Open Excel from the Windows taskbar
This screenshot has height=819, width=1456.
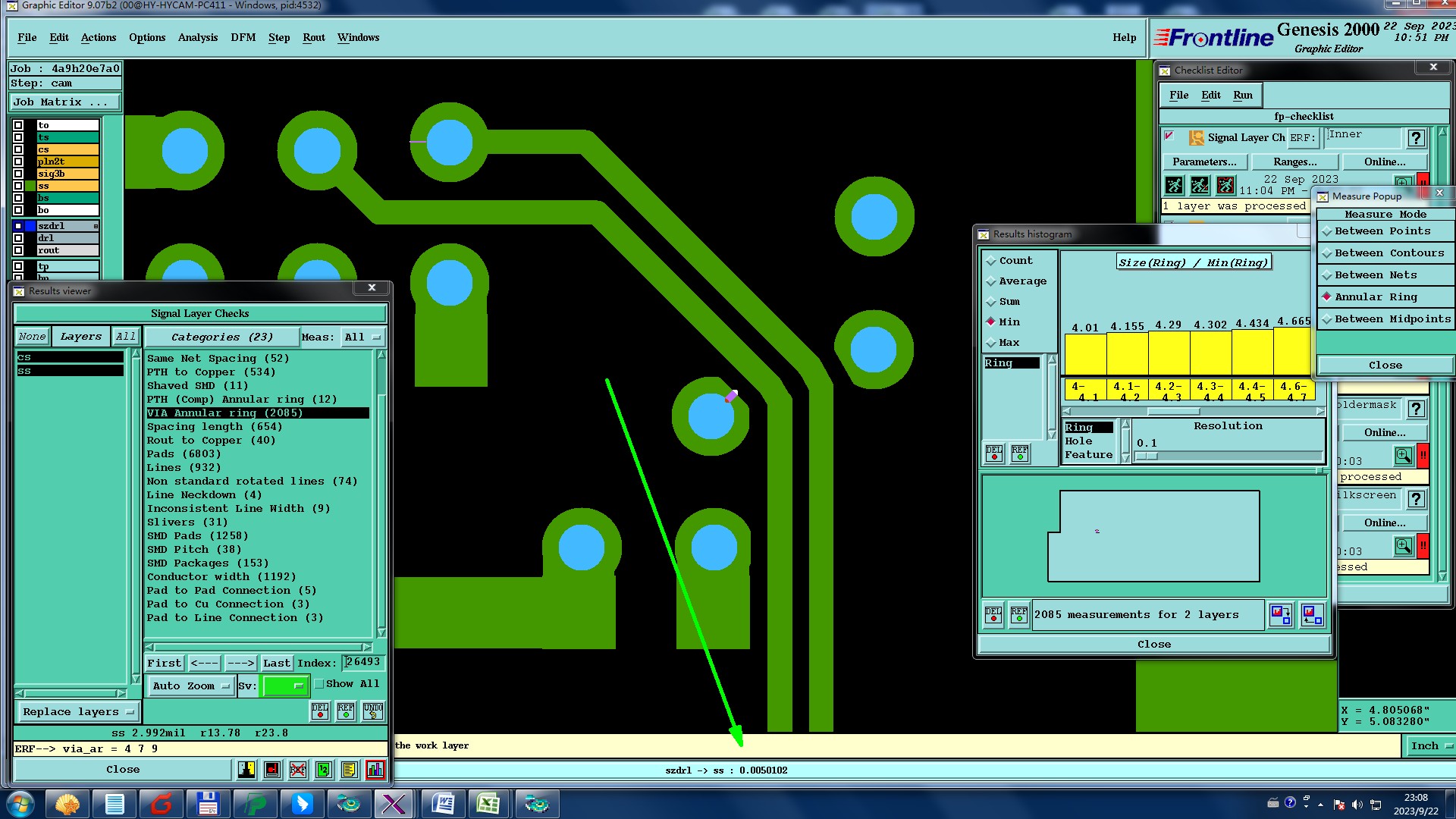tap(488, 804)
